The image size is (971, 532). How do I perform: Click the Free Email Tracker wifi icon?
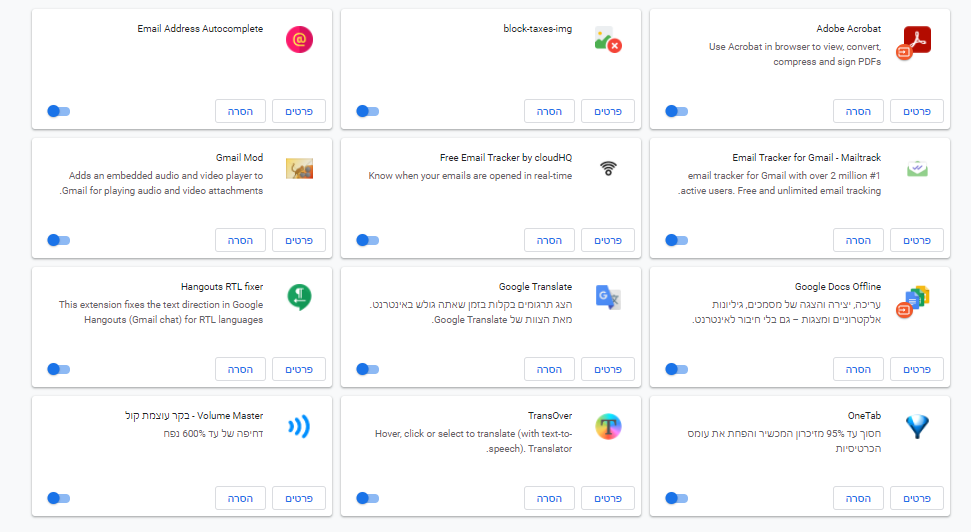click(608, 168)
